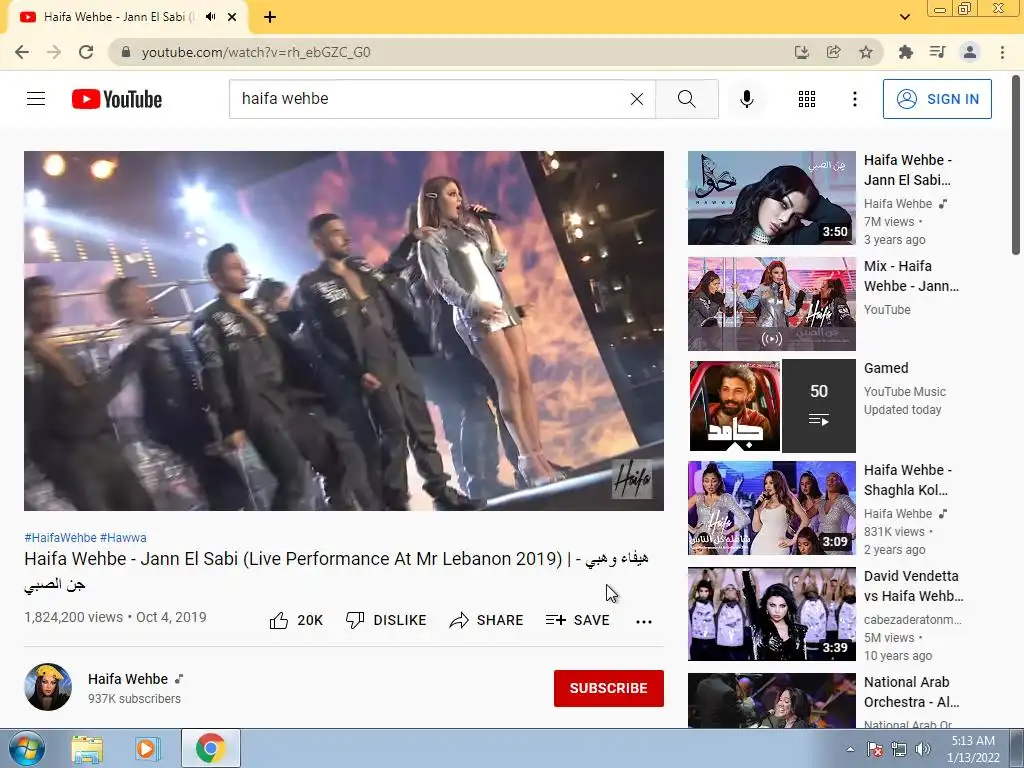Viewport: 1024px width, 768px height.
Task: Click the cabezaderatonm... channel name
Action: (x=912, y=619)
